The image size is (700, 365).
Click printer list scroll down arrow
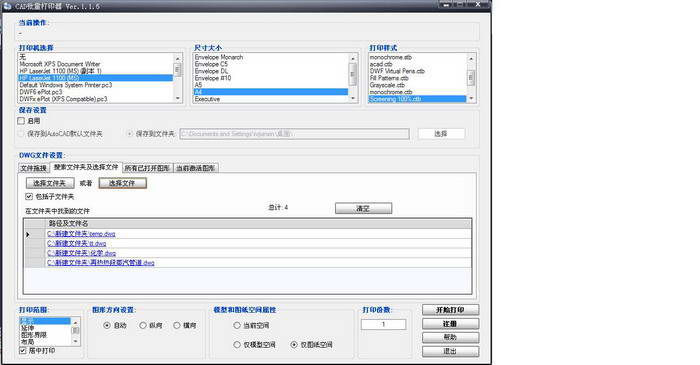tap(178, 98)
